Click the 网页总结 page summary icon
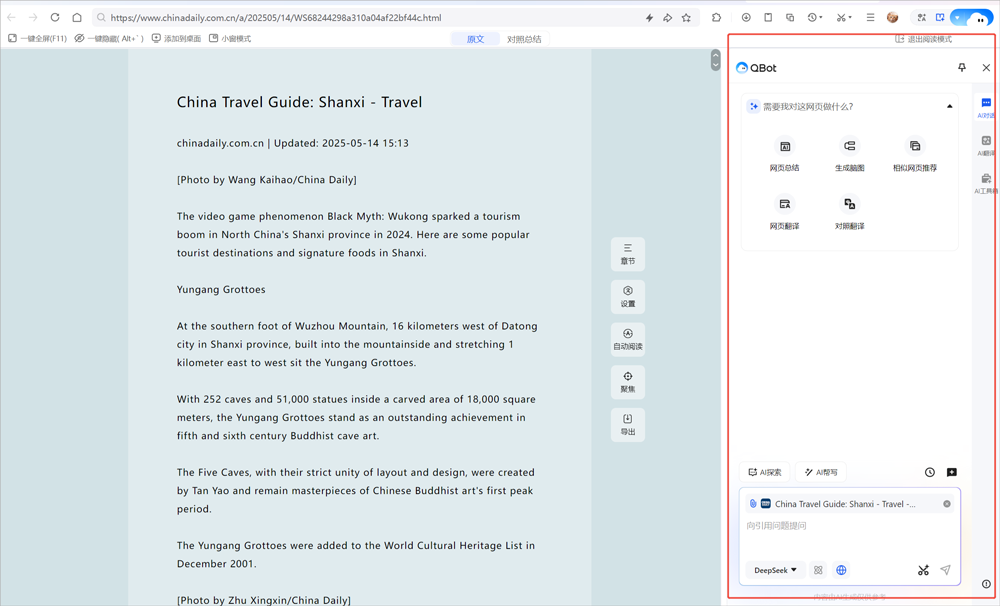 click(784, 147)
